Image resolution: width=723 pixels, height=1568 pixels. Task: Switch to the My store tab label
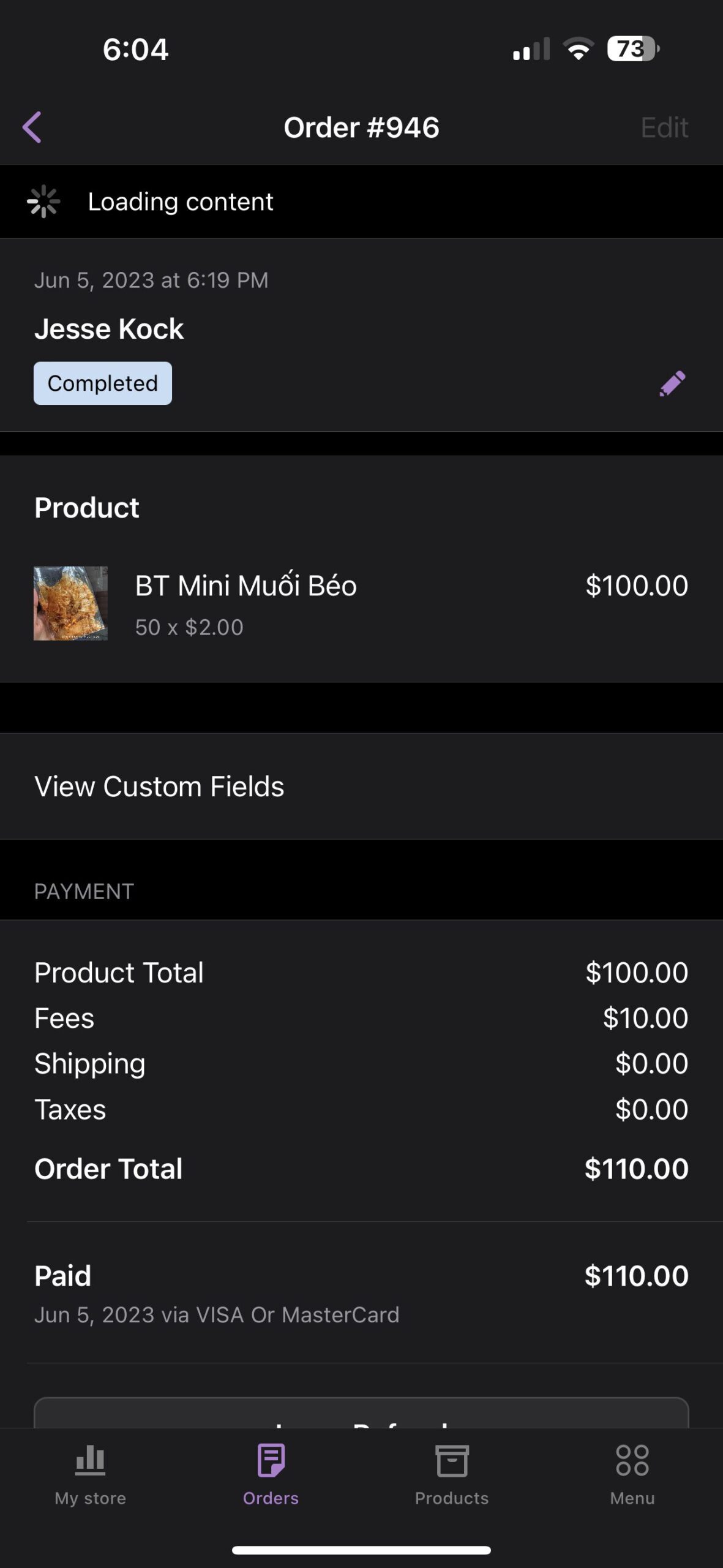pos(90,1498)
